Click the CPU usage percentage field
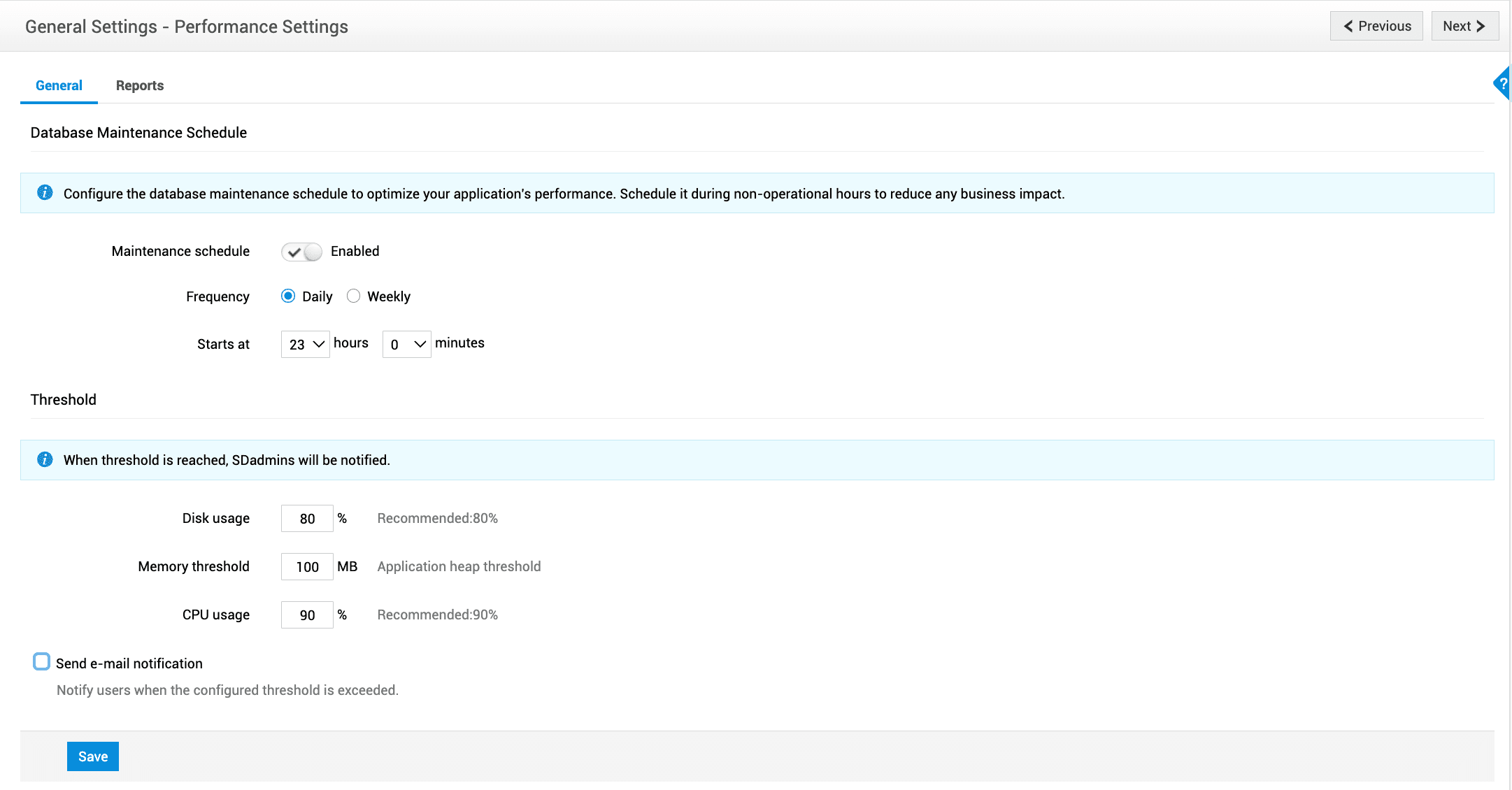Viewport: 1512px width, 790px height. coord(307,615)
